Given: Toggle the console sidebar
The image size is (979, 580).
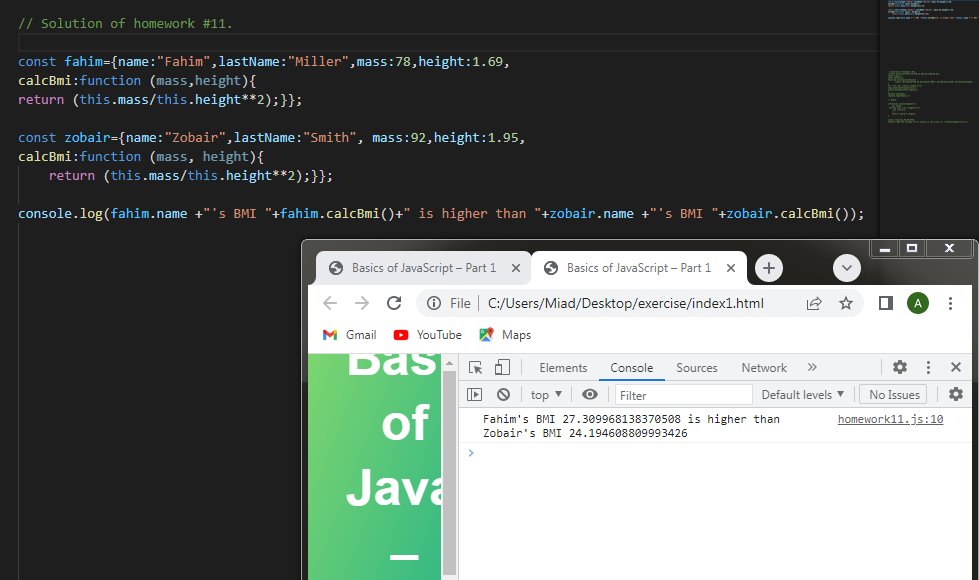Looking at the screenshot, I should 475,395.
